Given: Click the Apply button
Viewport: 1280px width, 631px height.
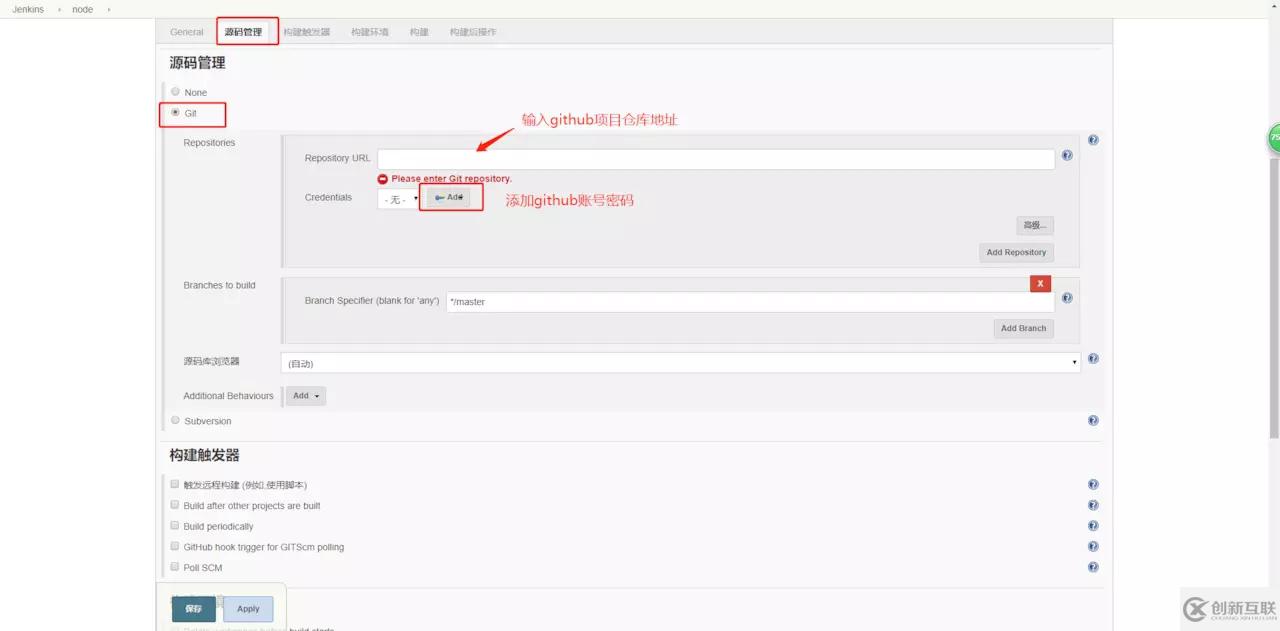Looking at the screenshot, I should coord(248,608).
